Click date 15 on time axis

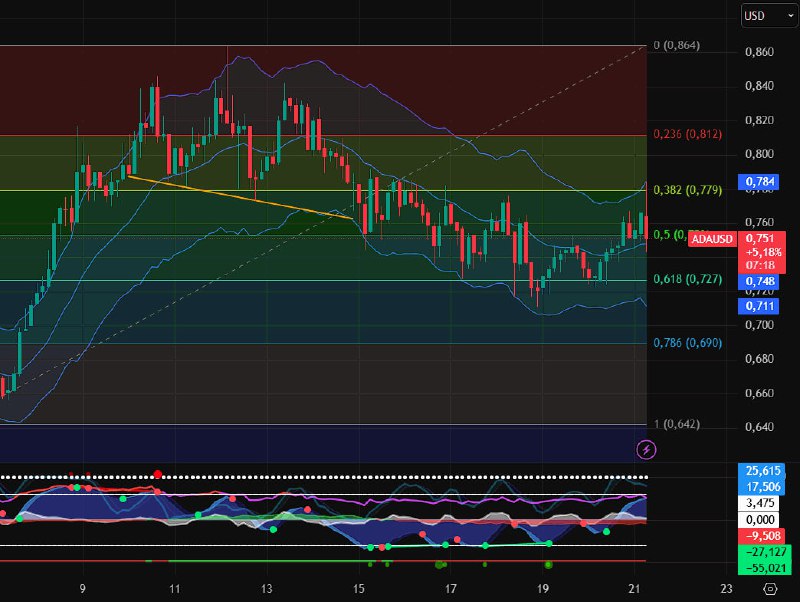[359, 589]
